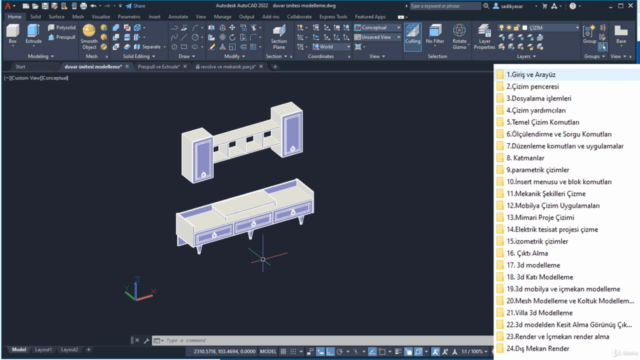The width and height of the screenshot is (640, 360).
Task: Open the Conceptual visual style dropdown
Action: (x=378, y=27)
